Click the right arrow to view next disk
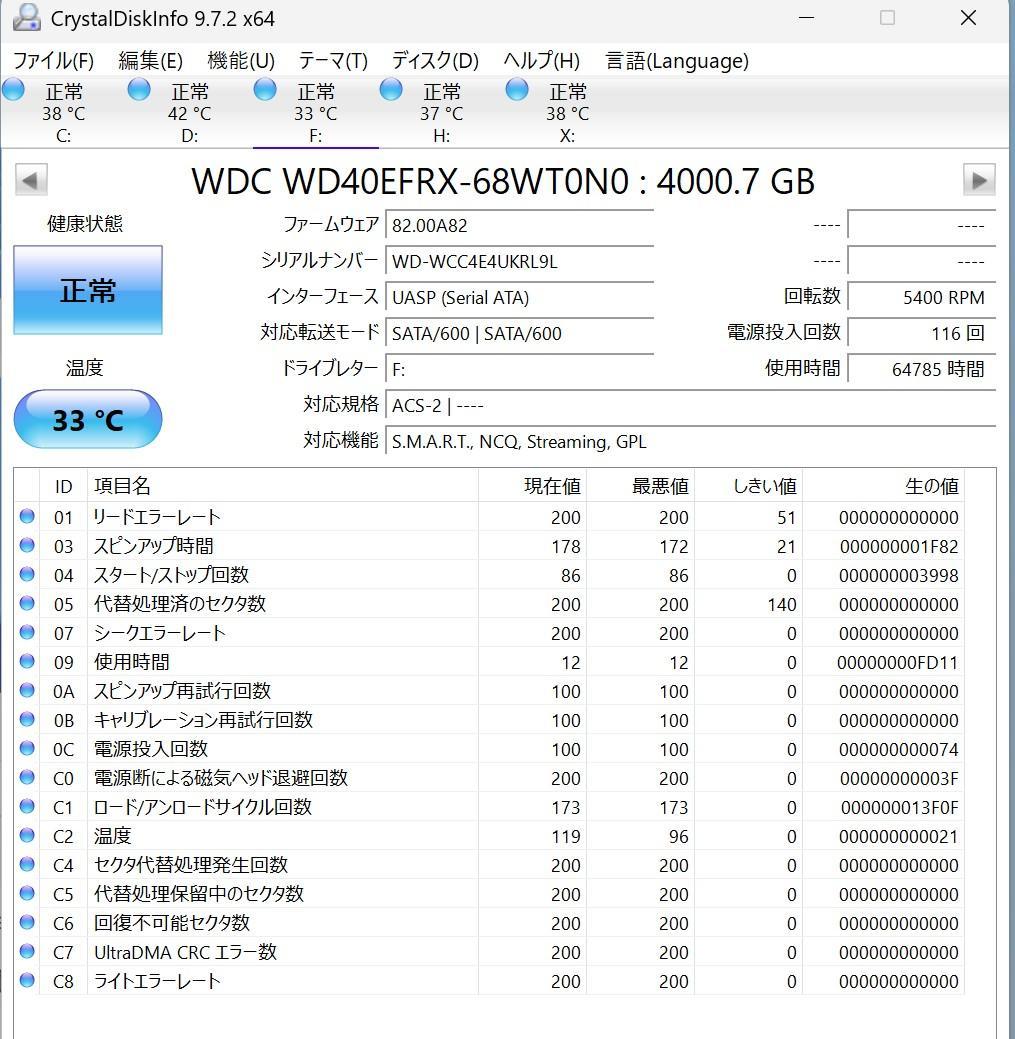The image size is (1015, 1039). 979,180
